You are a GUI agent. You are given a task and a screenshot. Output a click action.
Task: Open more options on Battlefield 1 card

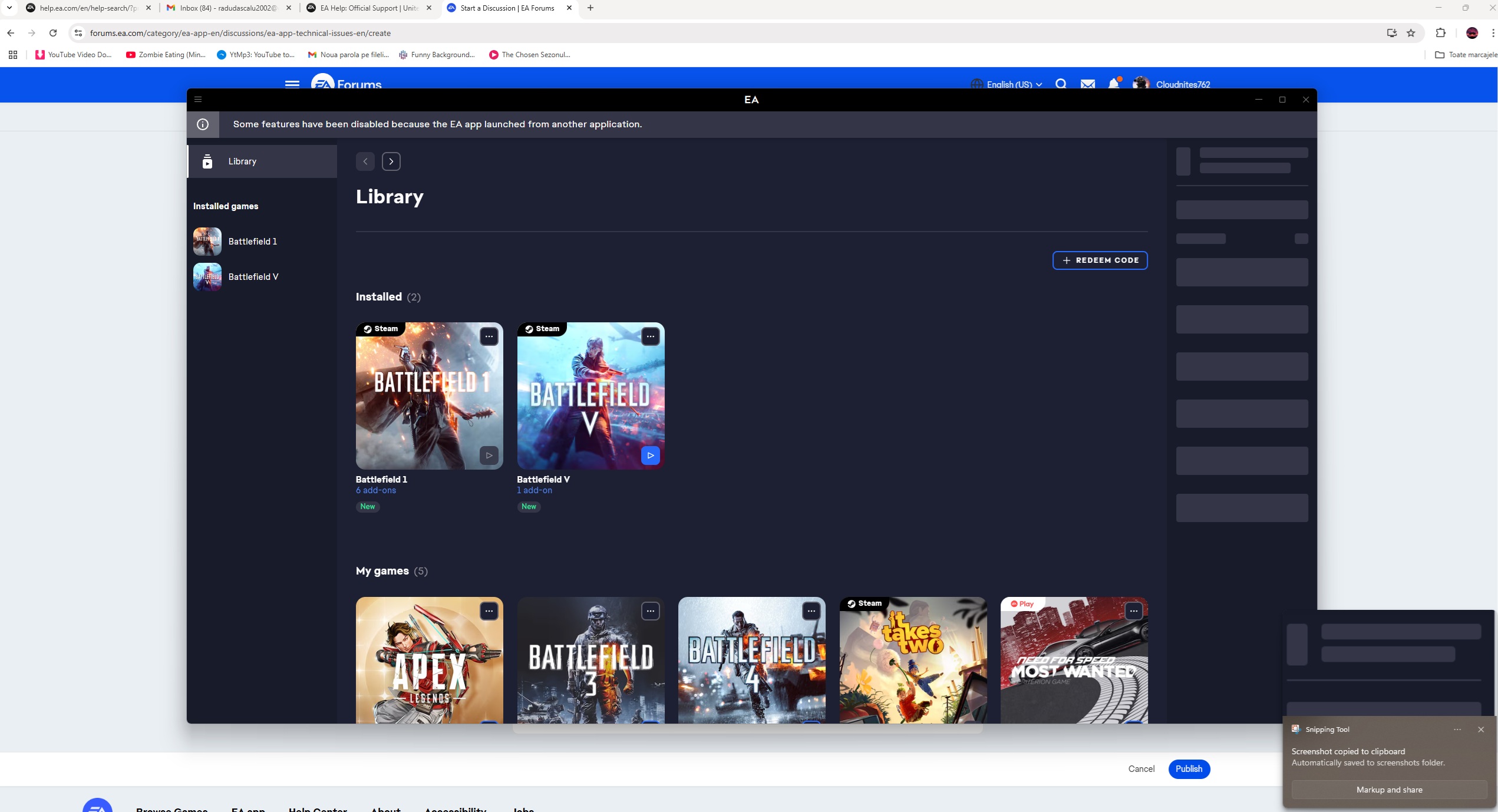click(489, 336)
